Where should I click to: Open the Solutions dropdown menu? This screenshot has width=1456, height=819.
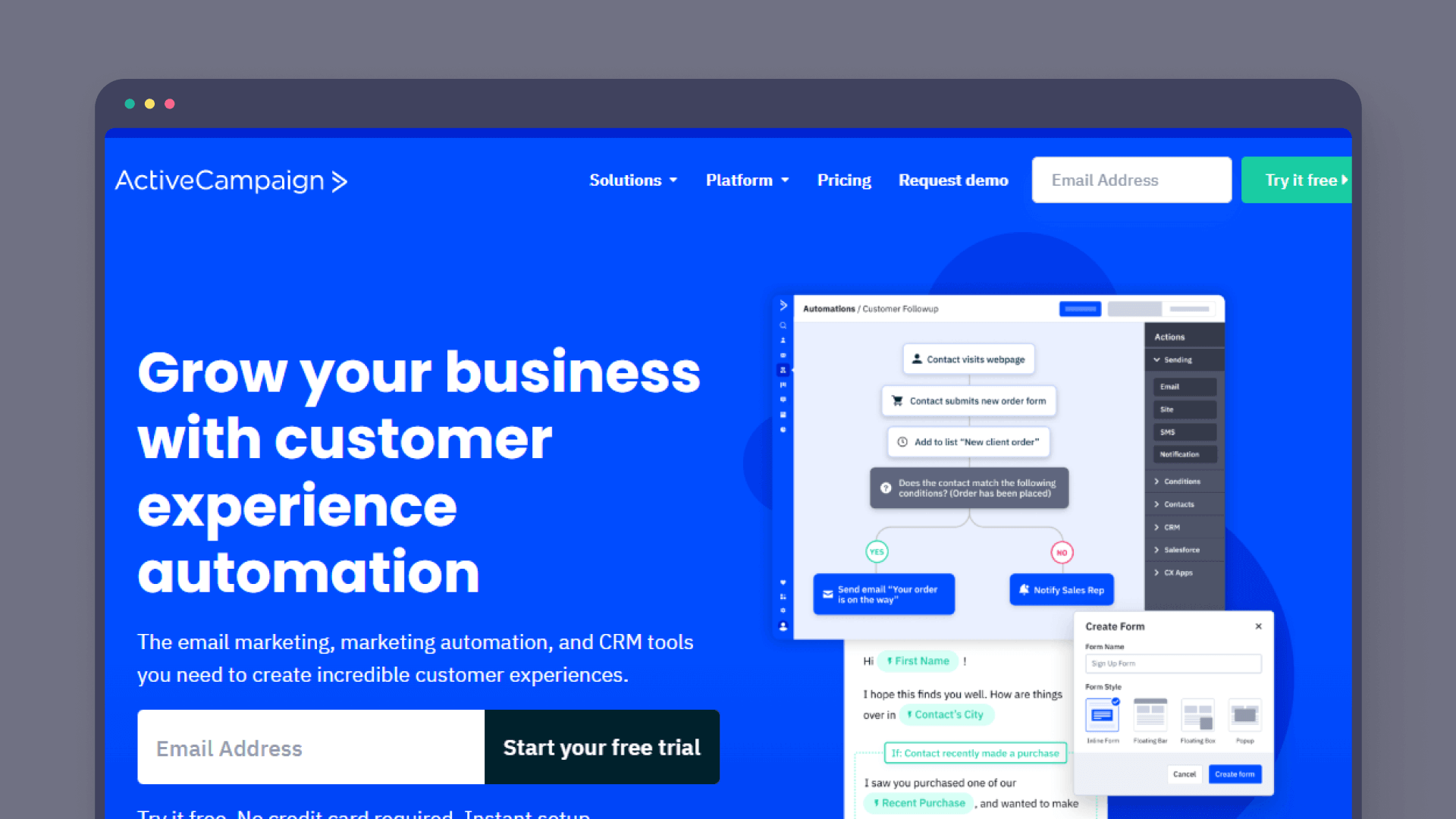[630, 180]
